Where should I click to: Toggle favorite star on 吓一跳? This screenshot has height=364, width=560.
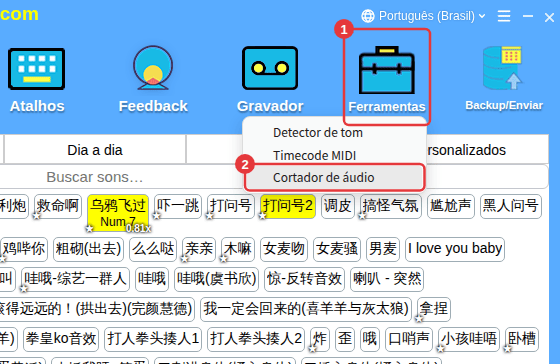(156, 216)
